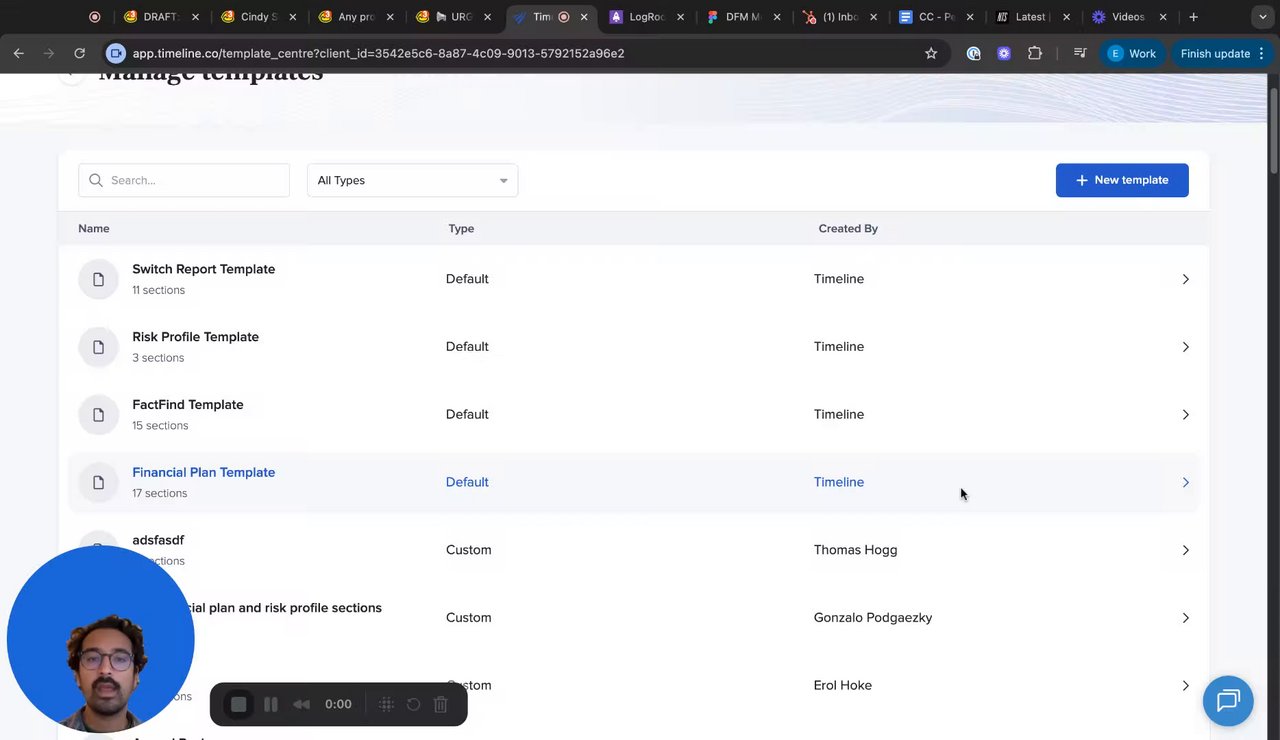Open FactFind Template via its right chevron
1280x740 pixels.
click(1185, 415)
